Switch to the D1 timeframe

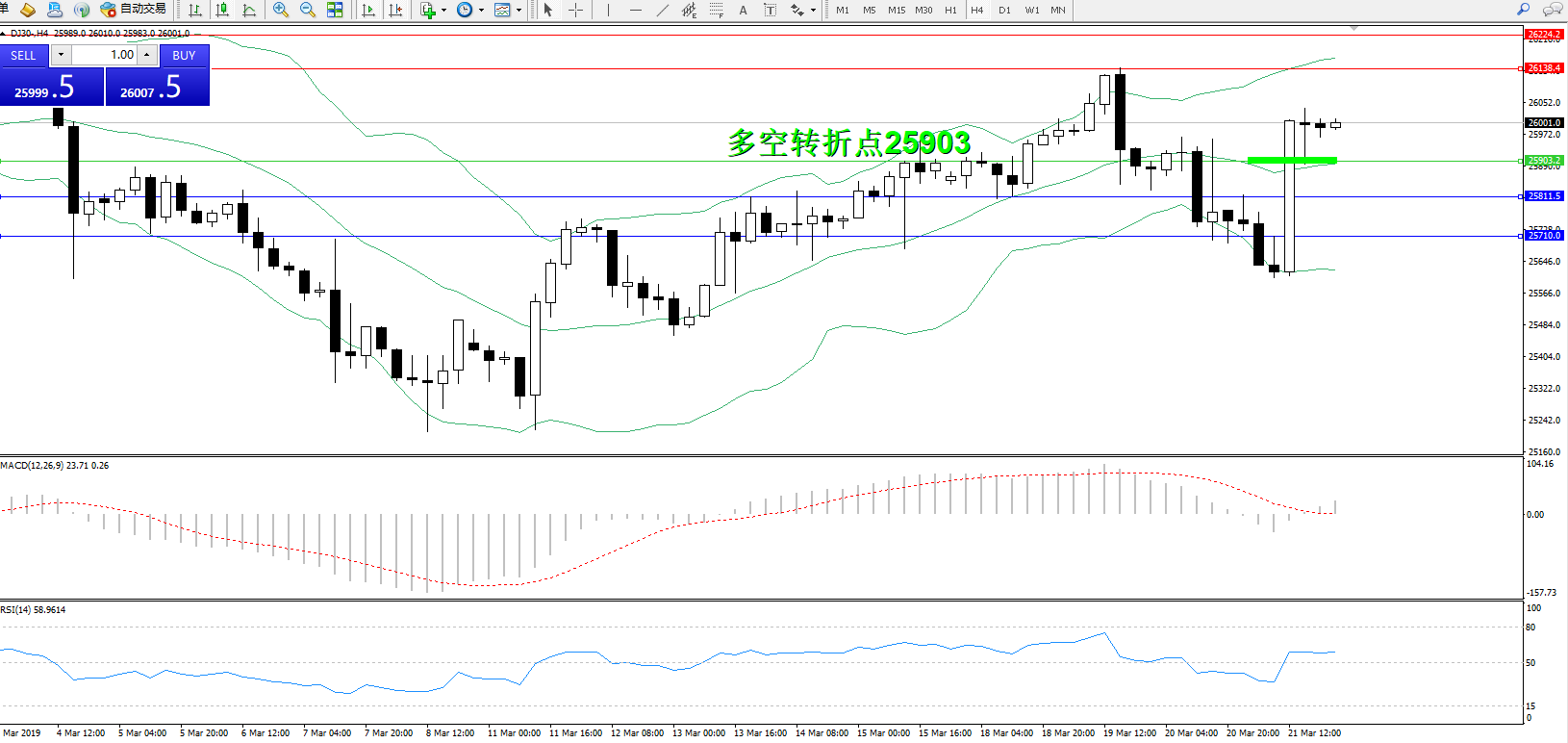click(x=1004, y=10)
